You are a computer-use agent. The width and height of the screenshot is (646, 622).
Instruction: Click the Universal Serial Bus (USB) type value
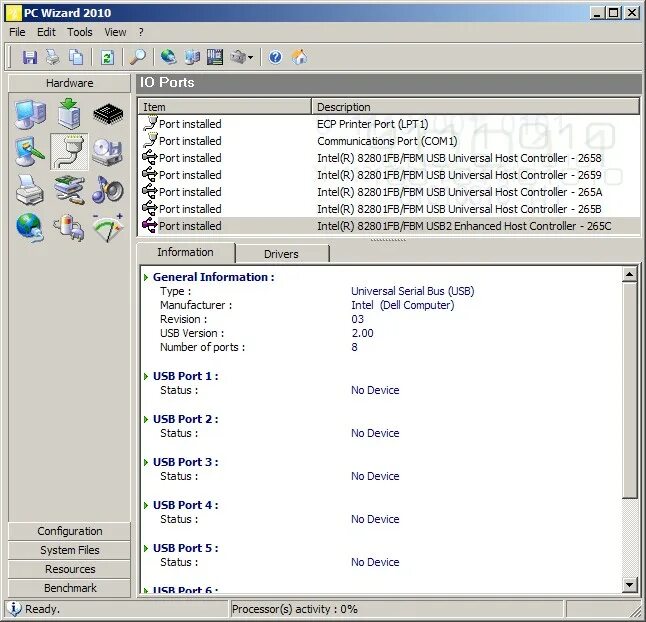click(412, 291)
